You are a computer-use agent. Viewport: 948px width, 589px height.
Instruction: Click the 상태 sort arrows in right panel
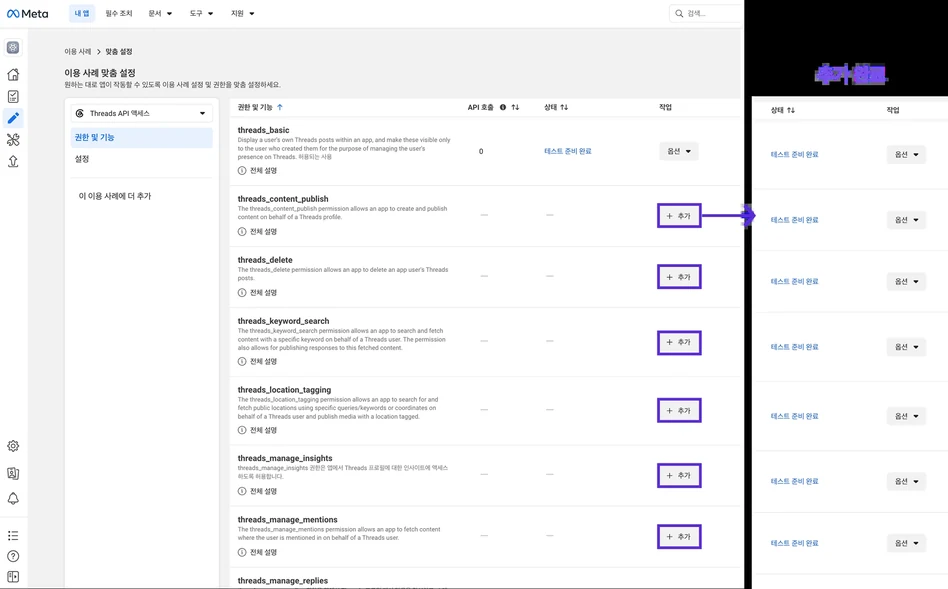coord(791,110)
